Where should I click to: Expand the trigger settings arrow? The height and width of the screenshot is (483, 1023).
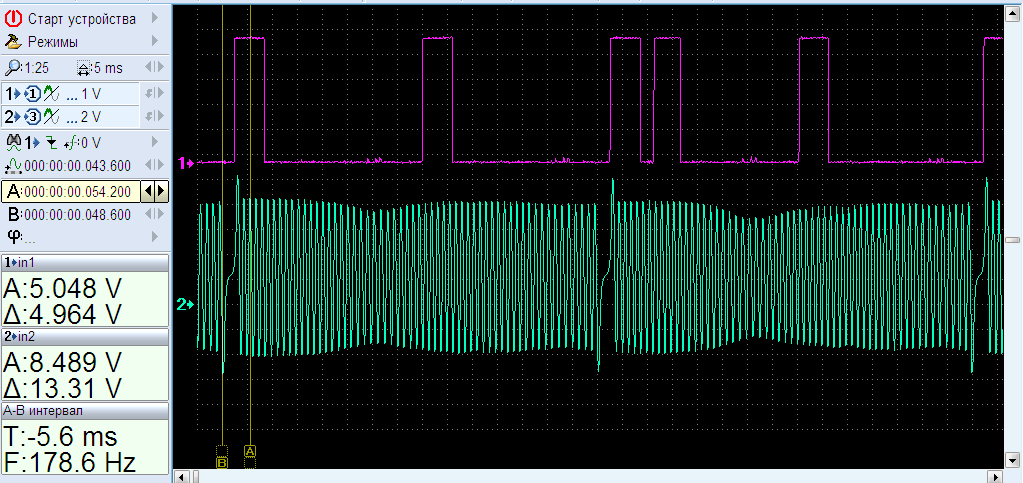(x=155, y=141)
